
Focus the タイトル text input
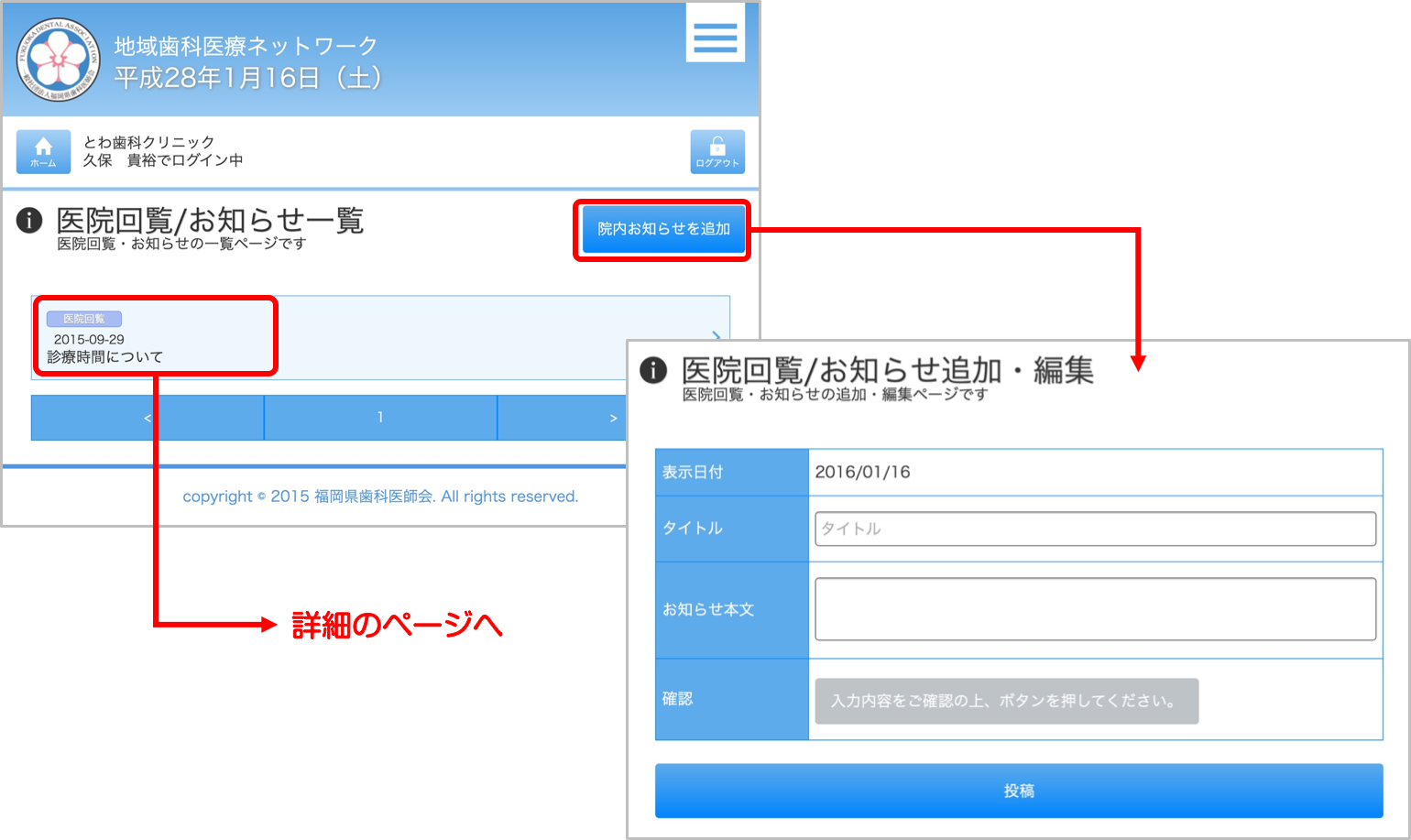pyautogui.click(x=1094, y=529)
